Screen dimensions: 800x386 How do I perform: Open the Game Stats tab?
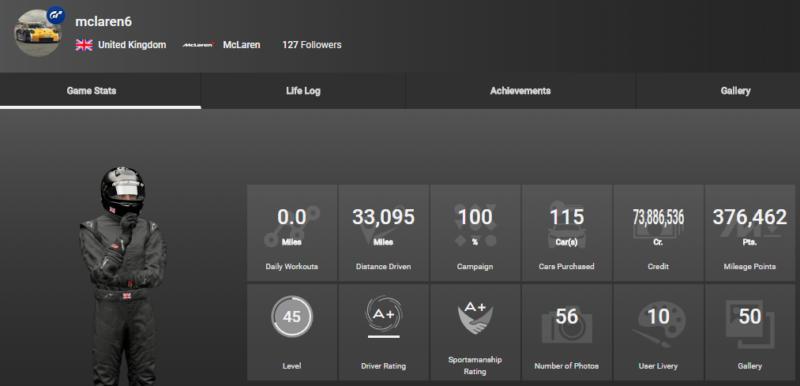pyautogui.click(x=101, y=91)
